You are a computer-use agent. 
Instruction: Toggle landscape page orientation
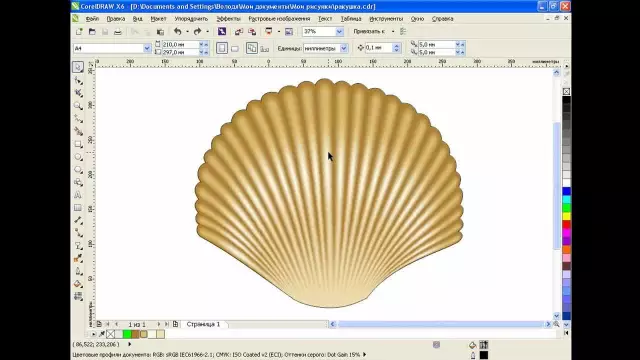(235, 49)
